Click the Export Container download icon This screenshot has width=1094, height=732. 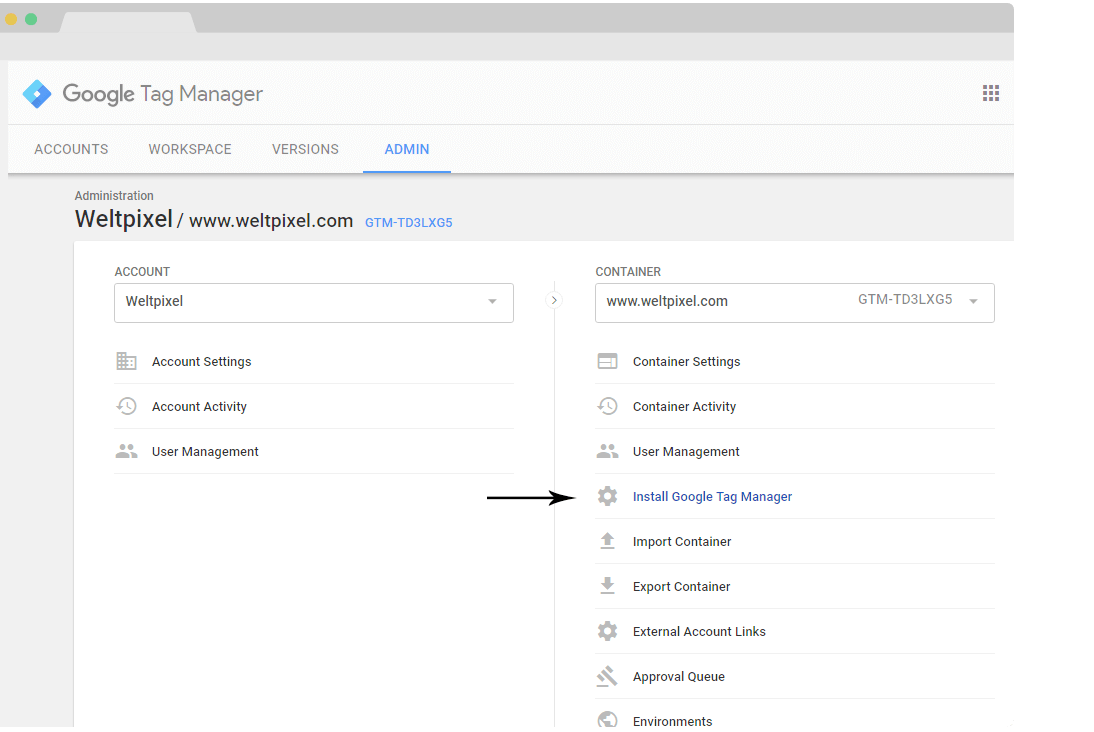(608, 586)
